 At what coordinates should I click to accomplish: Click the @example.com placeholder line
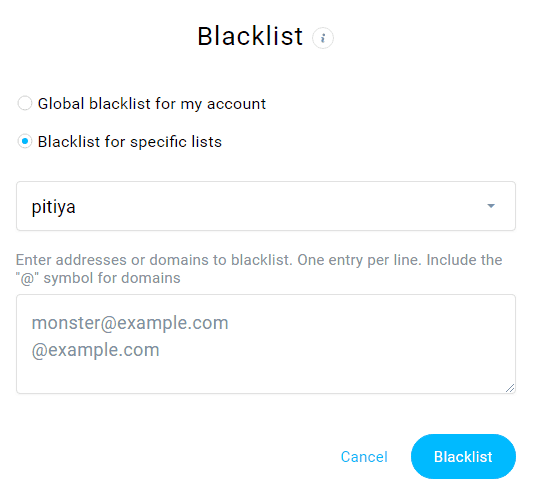[96, 350]
